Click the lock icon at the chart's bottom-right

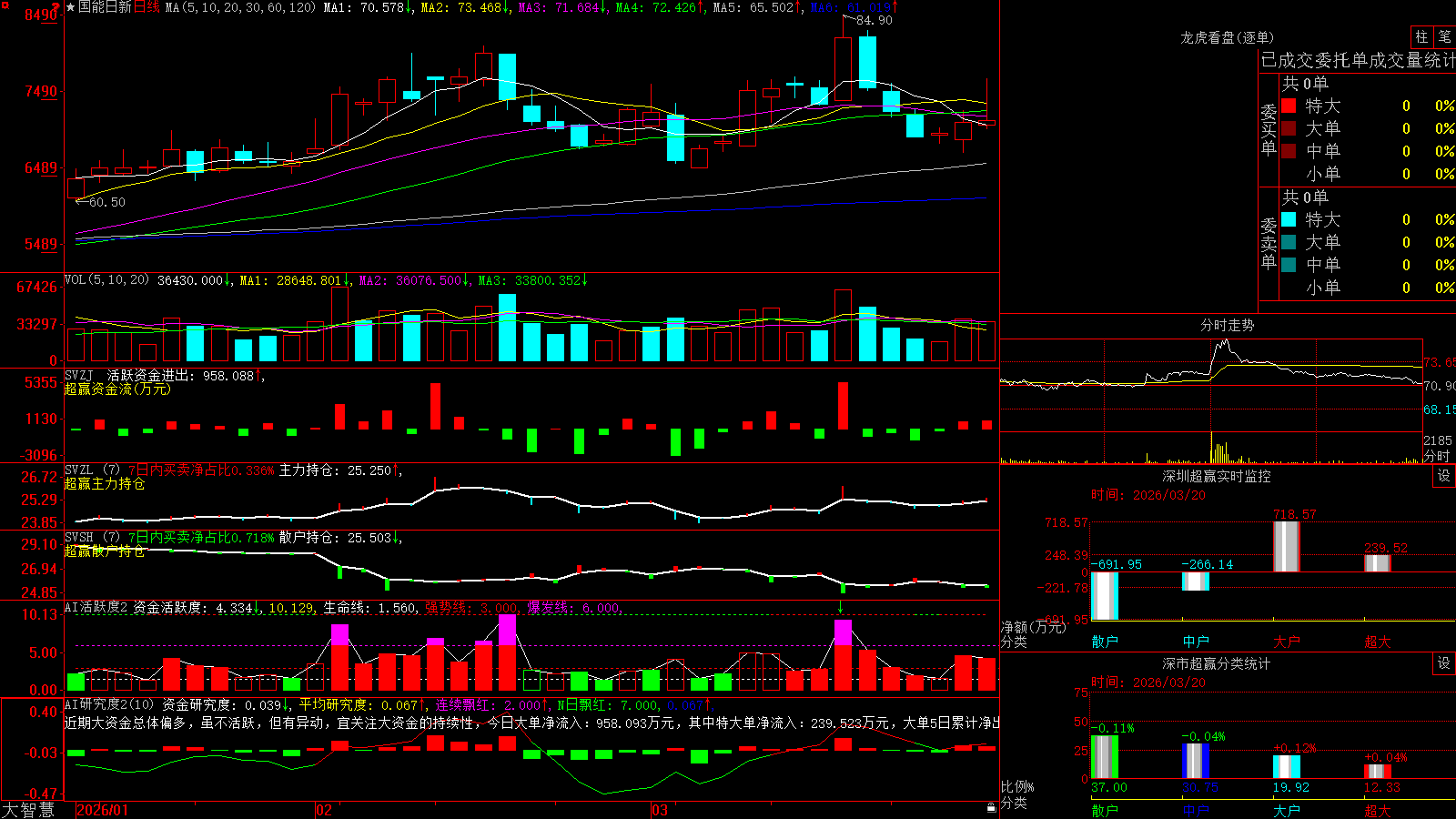point(991,808)
